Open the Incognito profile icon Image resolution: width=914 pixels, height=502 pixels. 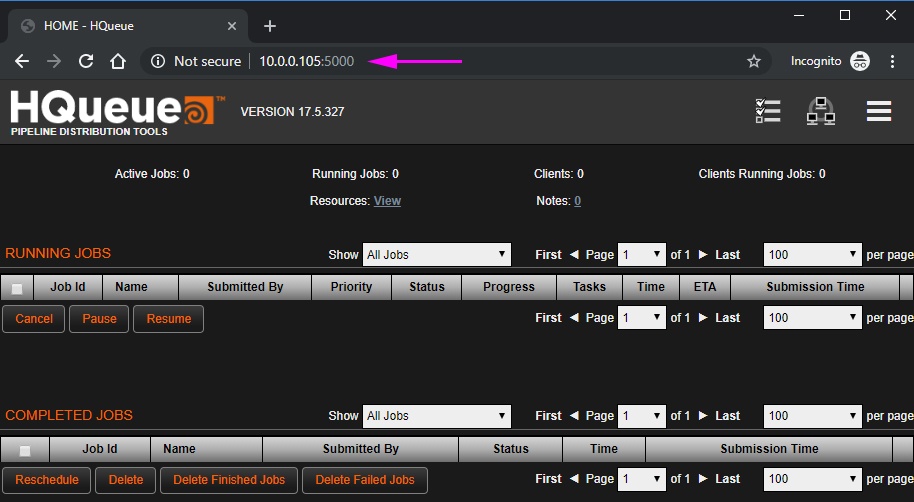(x=860, y=61)
